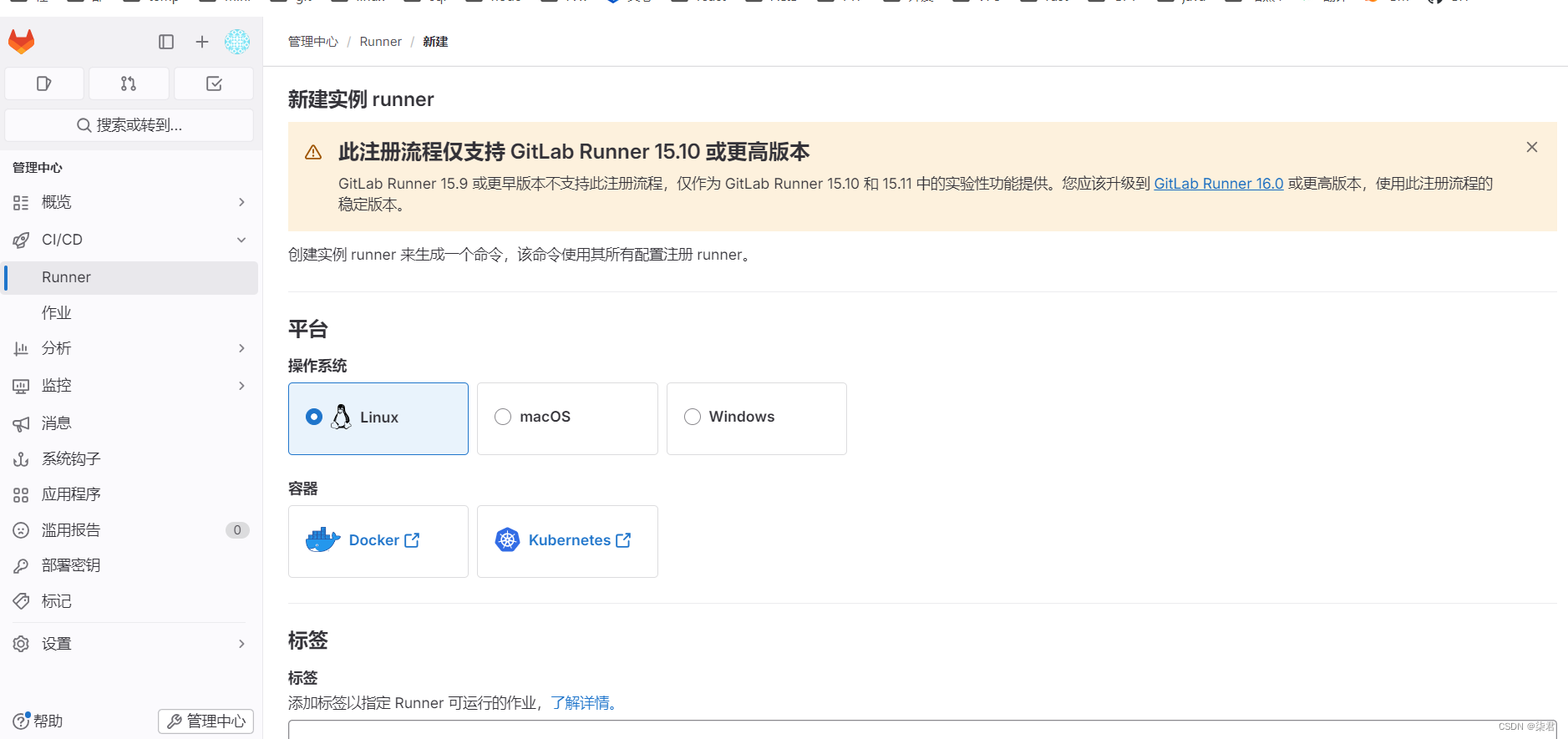Click the warning triangle icon in alert
Image resolution: width=1568 pixels, height=739 pixels.
coord(313,152)
